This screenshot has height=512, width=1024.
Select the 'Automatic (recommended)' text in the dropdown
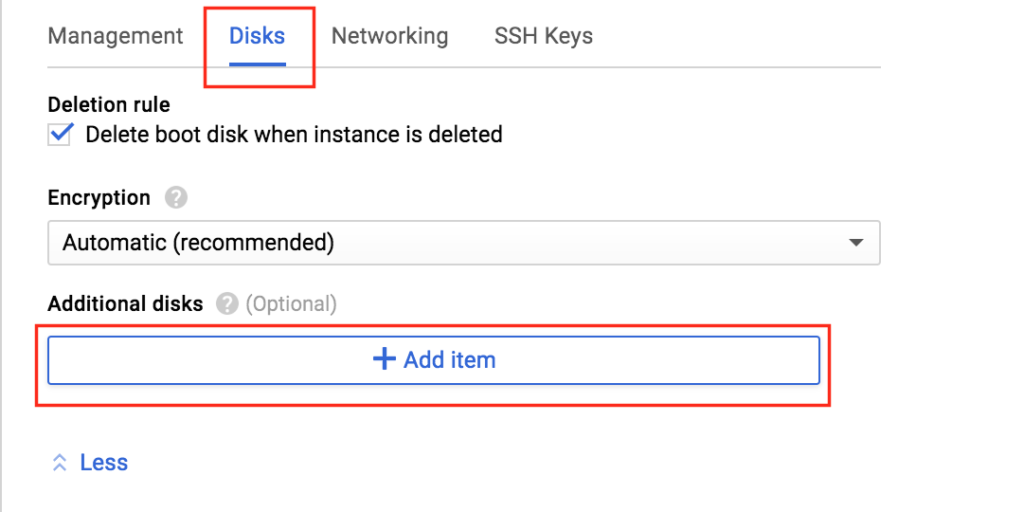tap(198, 243)
